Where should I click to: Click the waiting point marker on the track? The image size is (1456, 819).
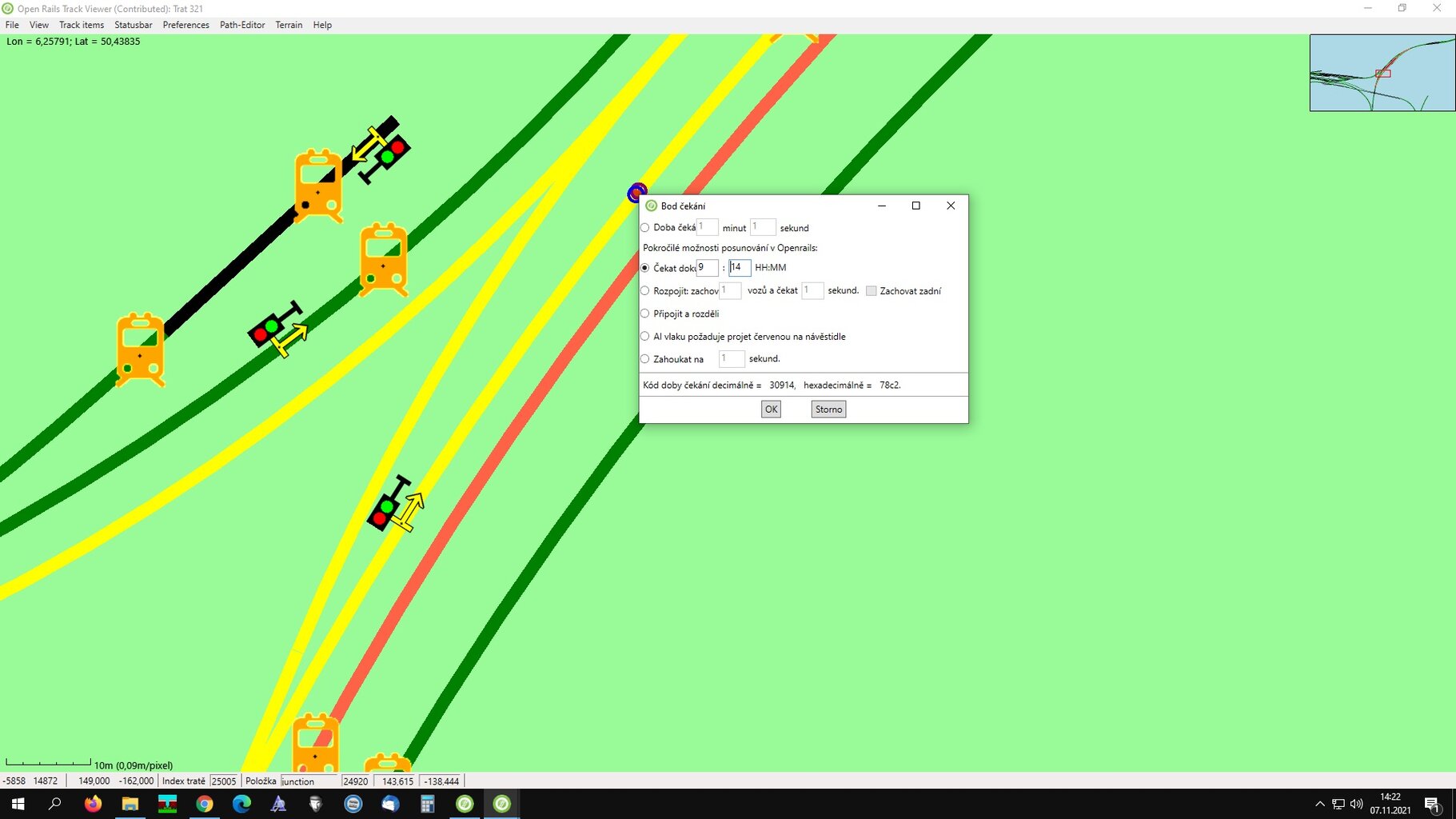point(636,193)
